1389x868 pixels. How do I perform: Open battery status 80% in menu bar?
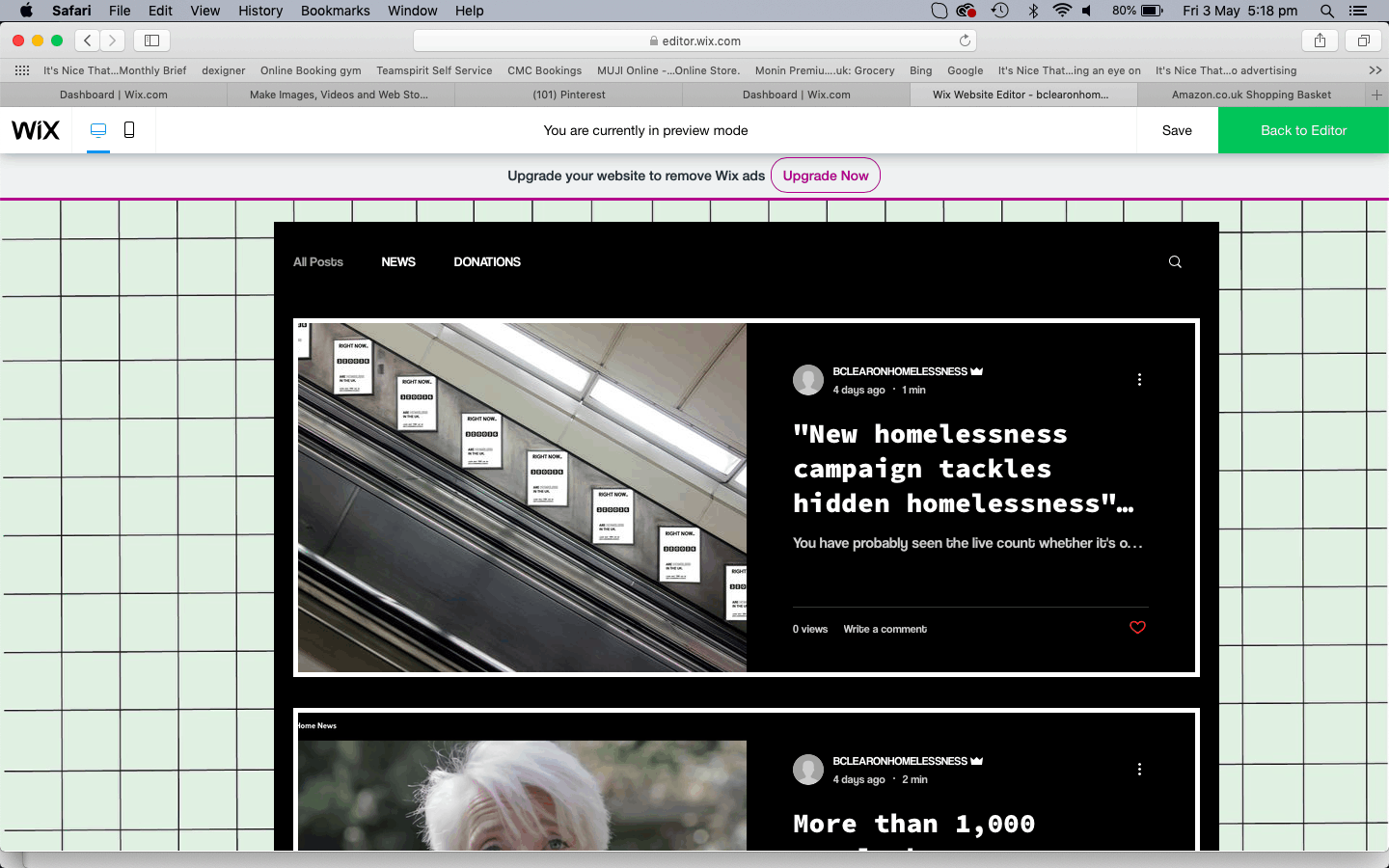point(1137,11)
